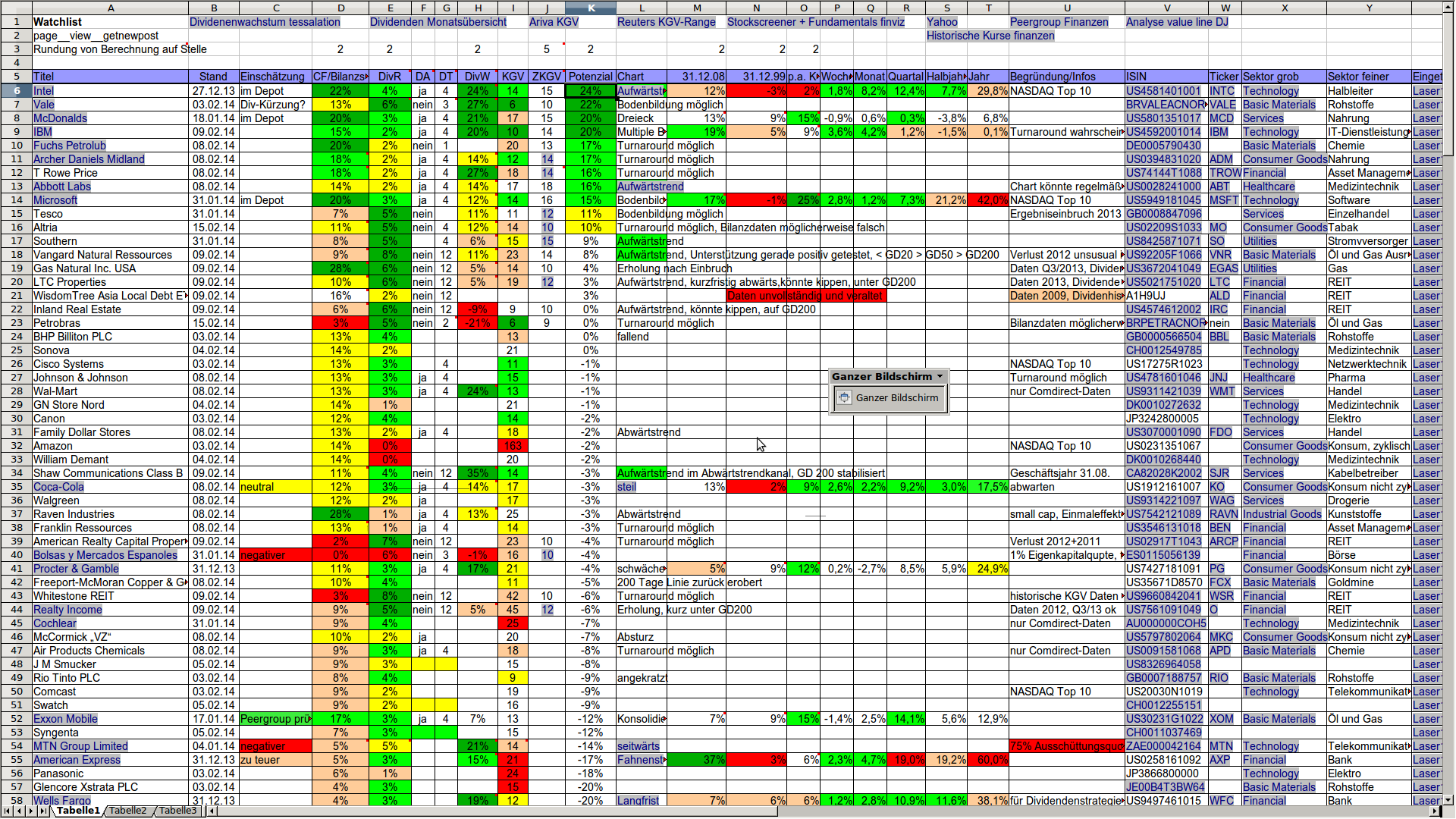Switch to Tabelle3 sheet tab
1456x819 pixels.
pyautogui.click(x=177, y=811)
